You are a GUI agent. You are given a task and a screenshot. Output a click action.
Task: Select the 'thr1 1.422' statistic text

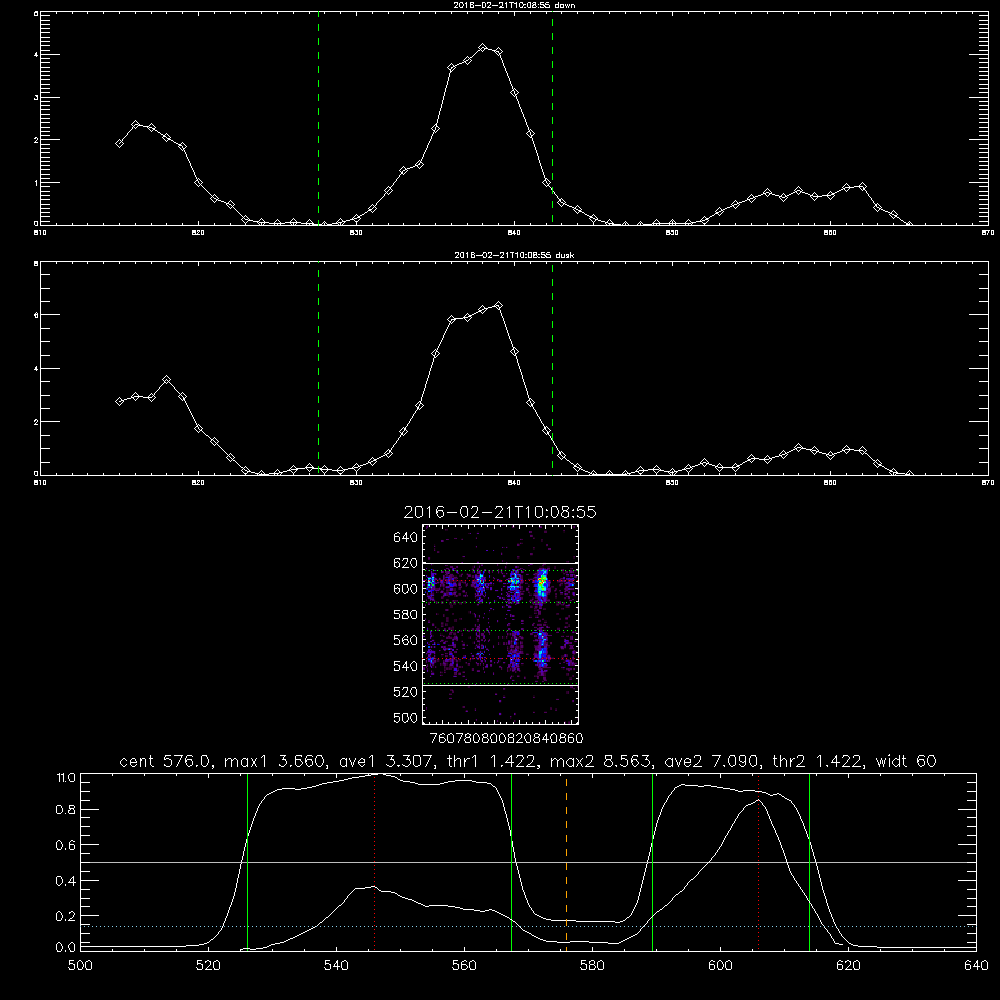[x=494, y=761]
